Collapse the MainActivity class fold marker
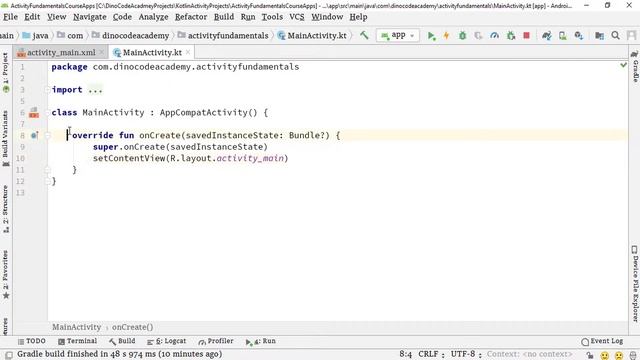The image size is (640, 360). tap(47, 113)
